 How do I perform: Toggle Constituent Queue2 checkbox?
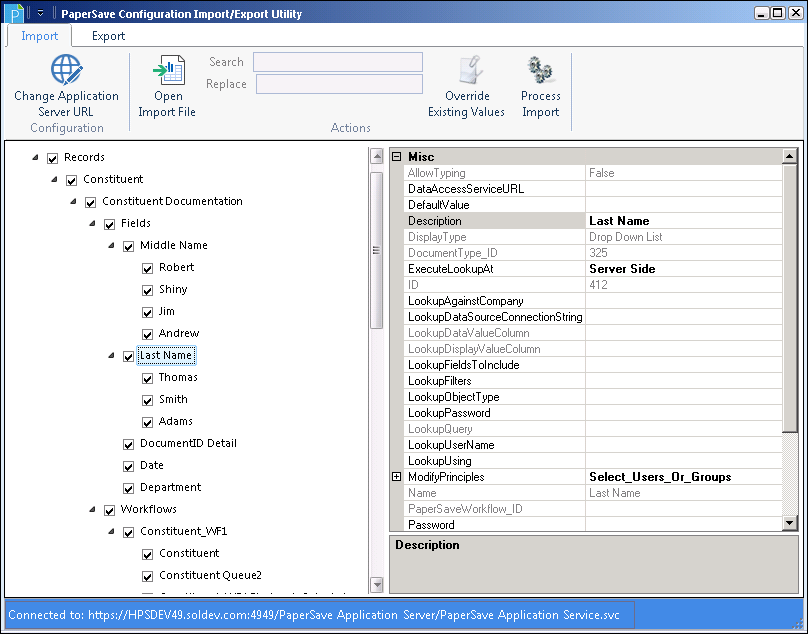pos(147,576)
